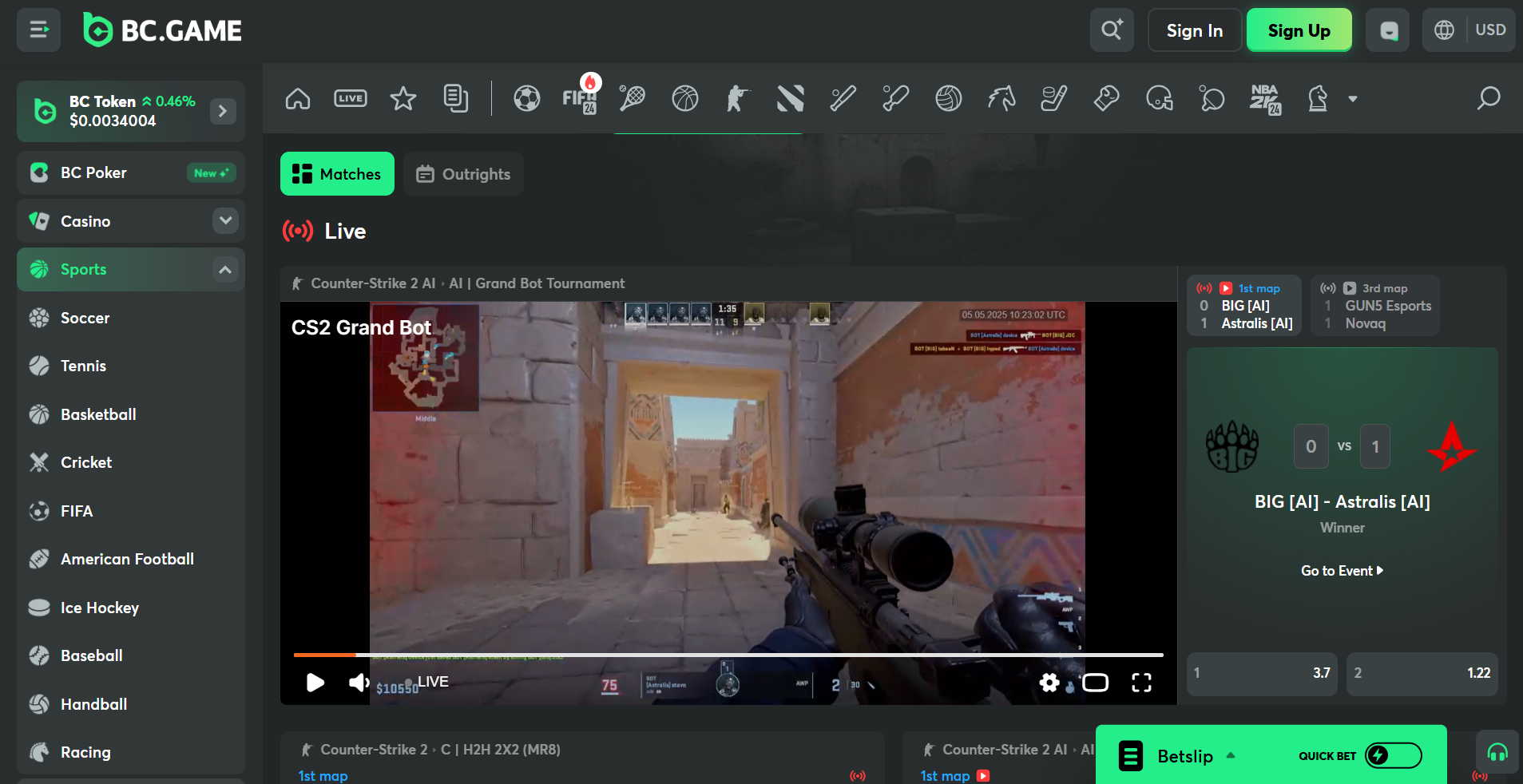Screen dimensions: 1523x784
Task: Select the horse racing icon in sports bar
Action: tap(1001, 99)
